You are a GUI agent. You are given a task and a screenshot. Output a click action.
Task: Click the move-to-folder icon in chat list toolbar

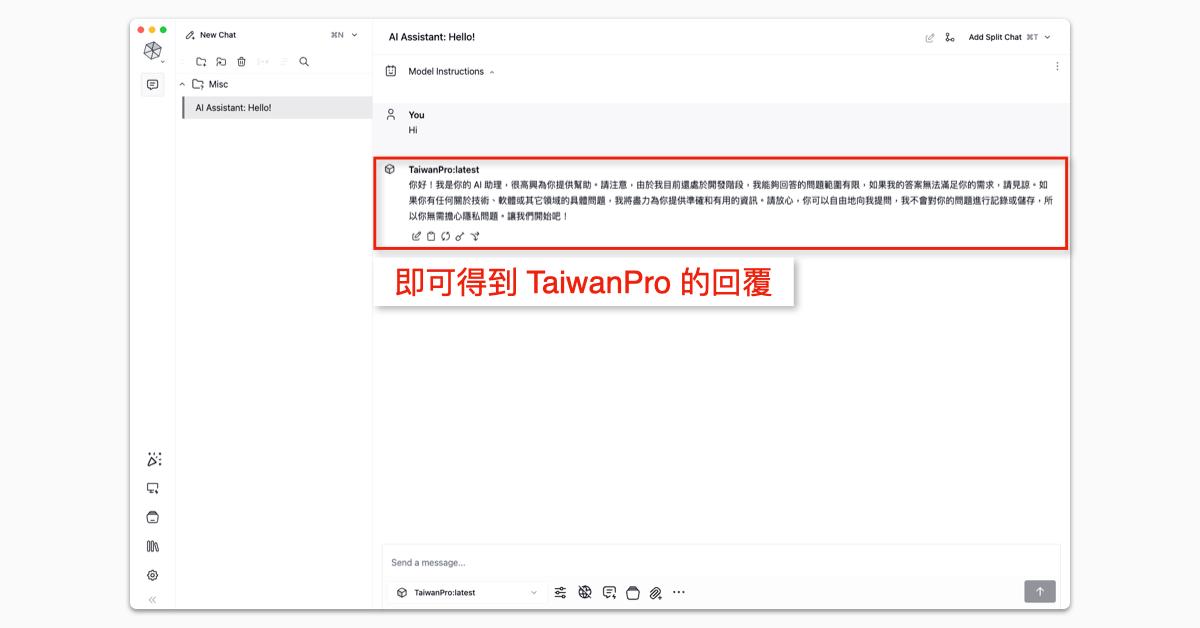point(221,62)
